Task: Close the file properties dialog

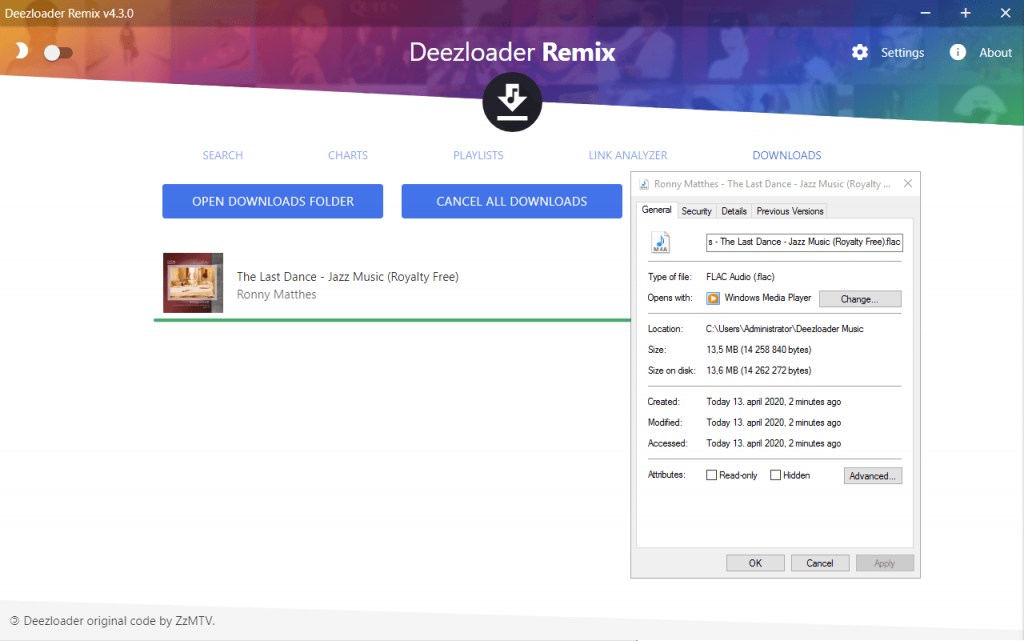Action: [x=908, y=183]
